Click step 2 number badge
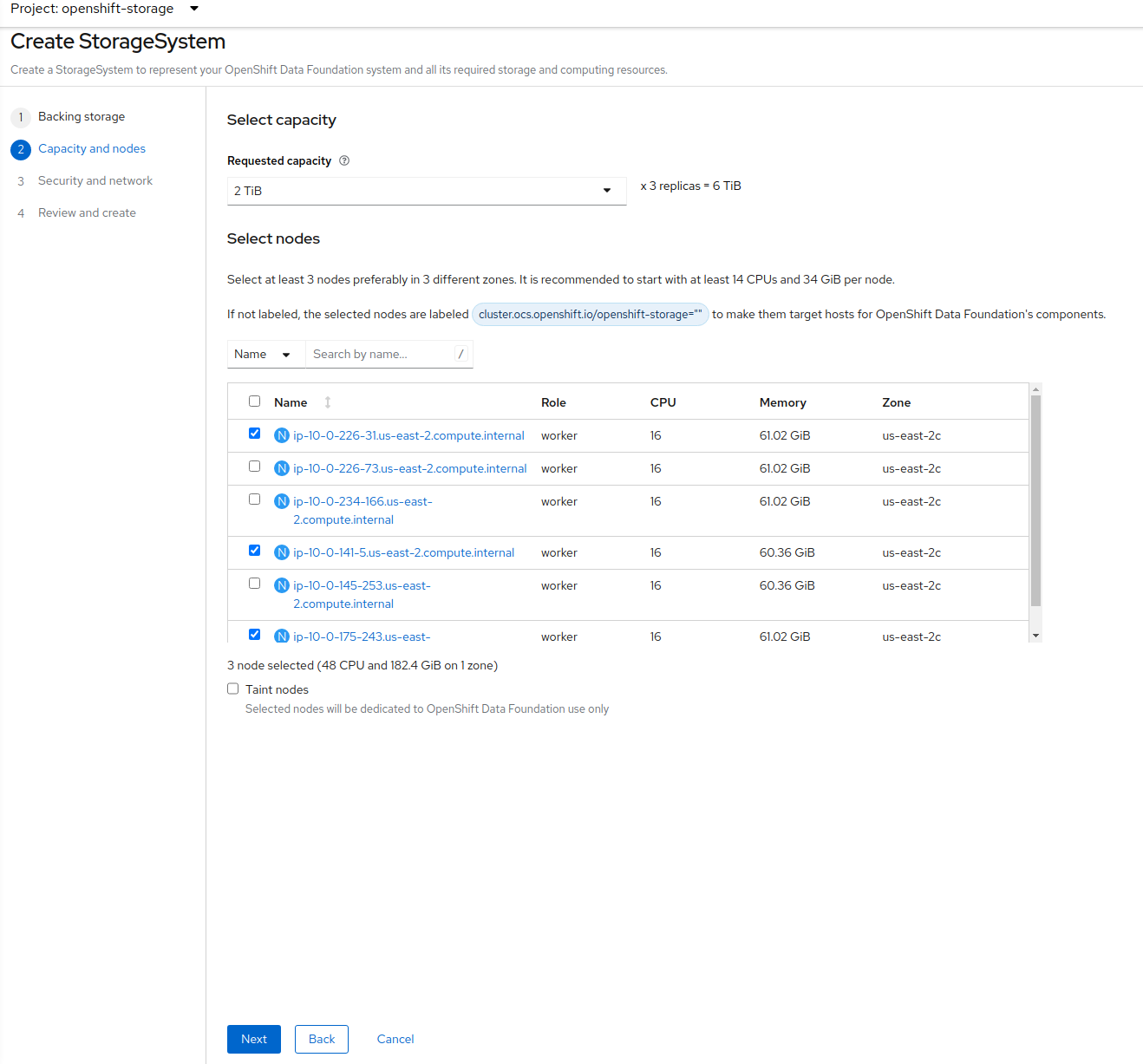This screenshot has width=1143, height=1064. [21, 149]
